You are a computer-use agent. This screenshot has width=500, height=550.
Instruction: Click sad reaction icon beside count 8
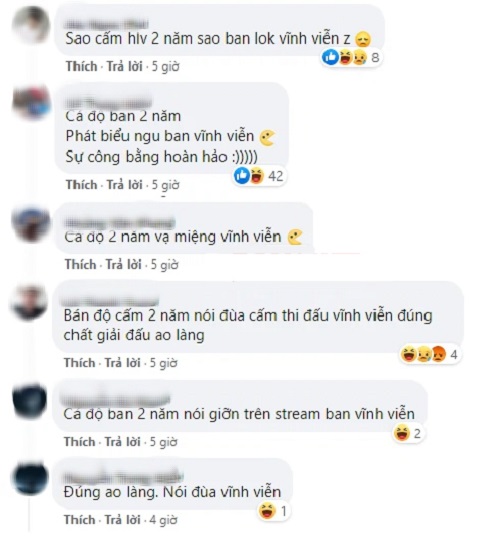360,58
